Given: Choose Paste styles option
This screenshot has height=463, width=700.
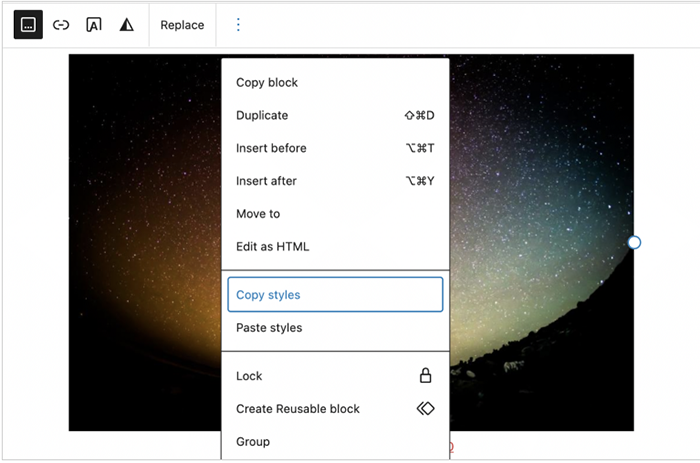Looking at the screenshot, I should [x=335, y=328].
